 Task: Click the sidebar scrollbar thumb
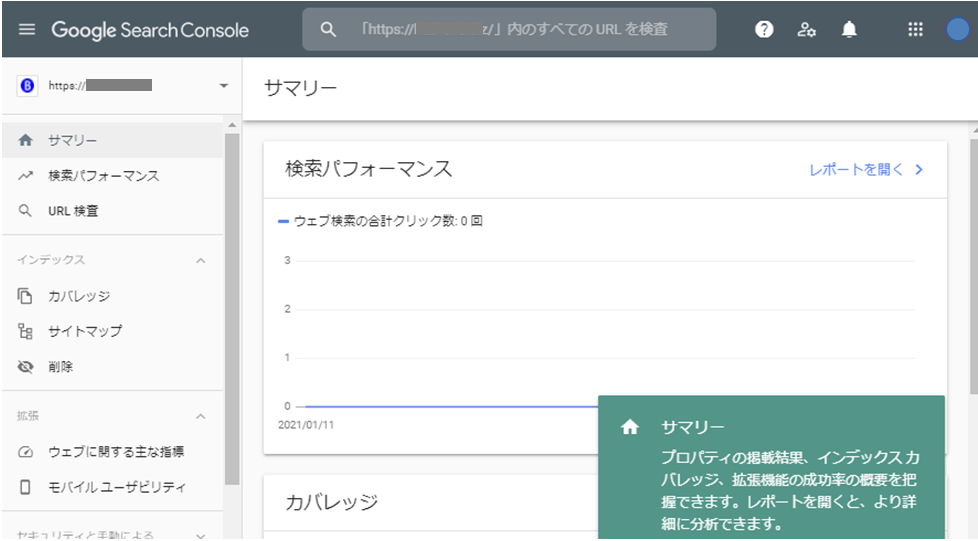[x=232, y=309]
